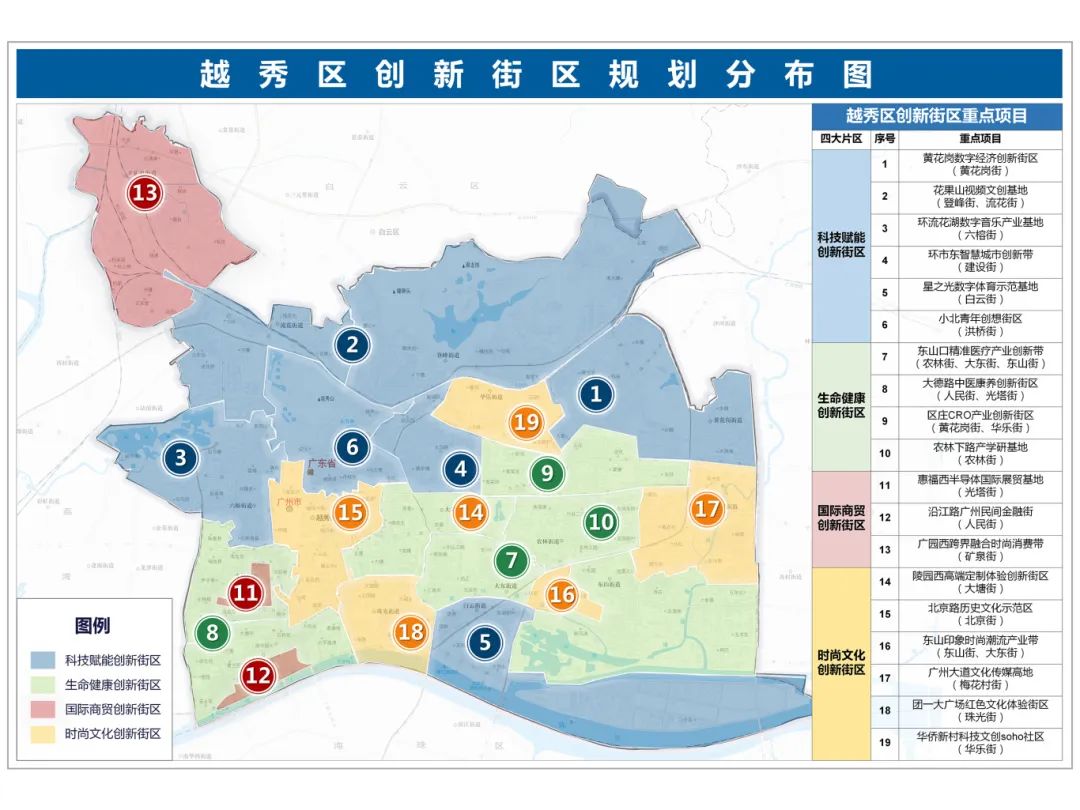Select the blue map marker numbered 2
This screenshot has width=1080, height=810.
pyautogui.click(x=352, y=345)
